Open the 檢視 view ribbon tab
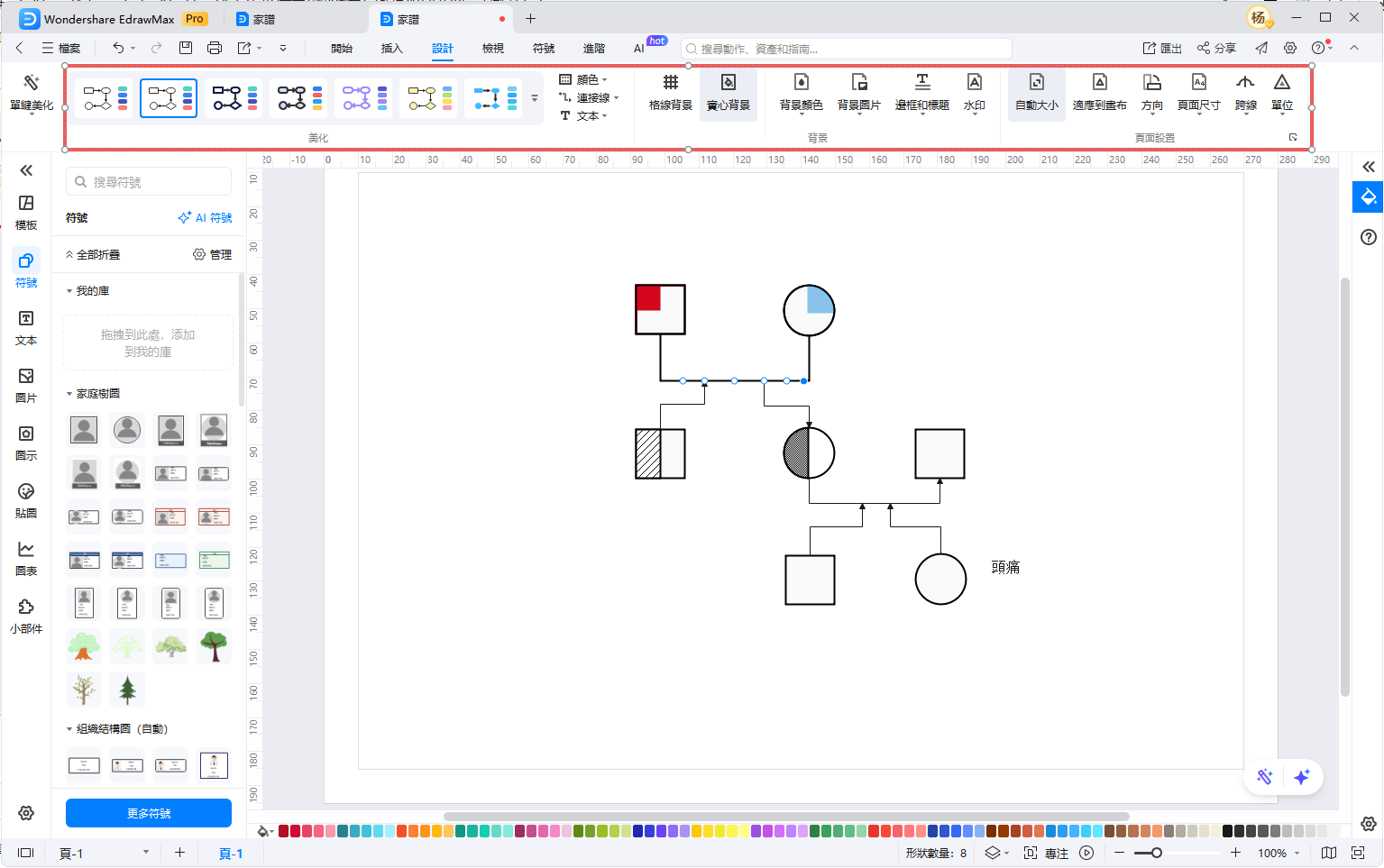 pos(492,49)
